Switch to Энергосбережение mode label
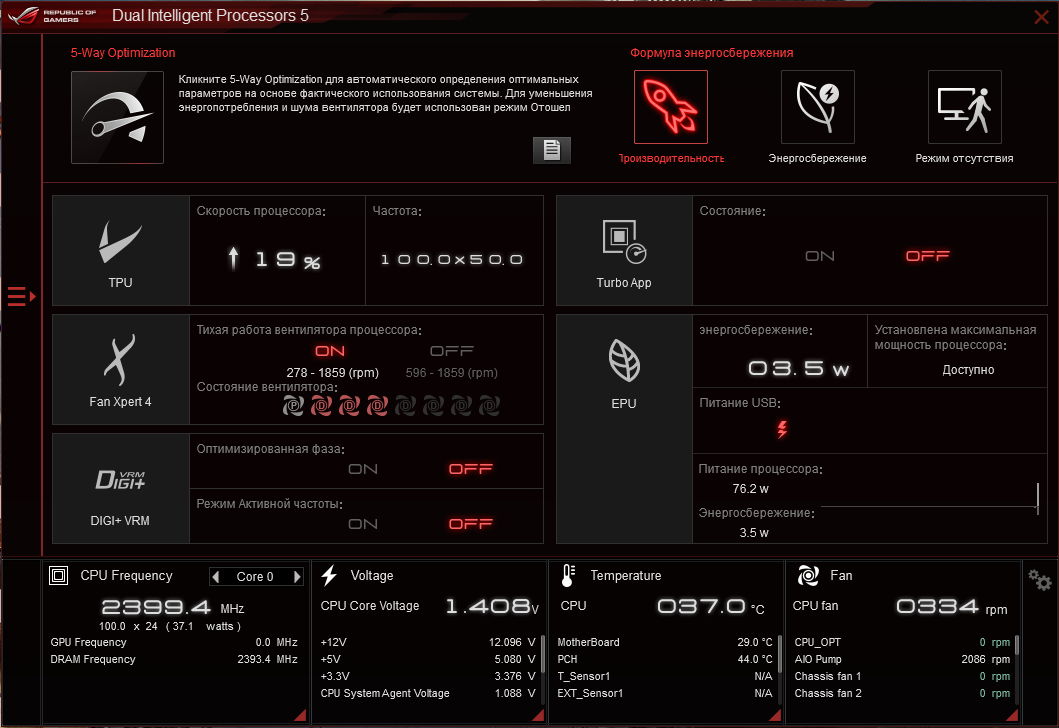 pyautogui.click(x=817, y=158)
